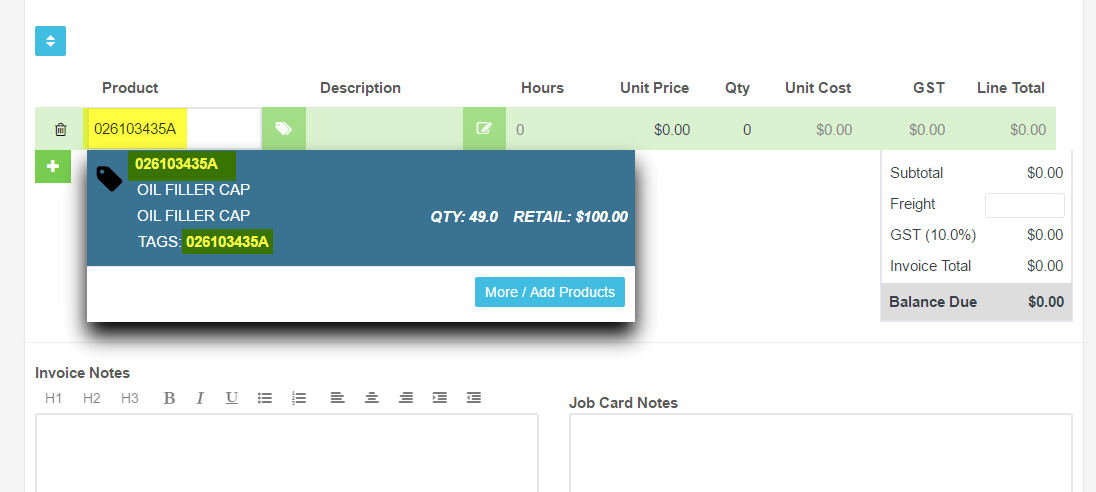Screen dimensions: 1096x492
Task: Click the Hours value 0 in the row
Action: [520, 130]
